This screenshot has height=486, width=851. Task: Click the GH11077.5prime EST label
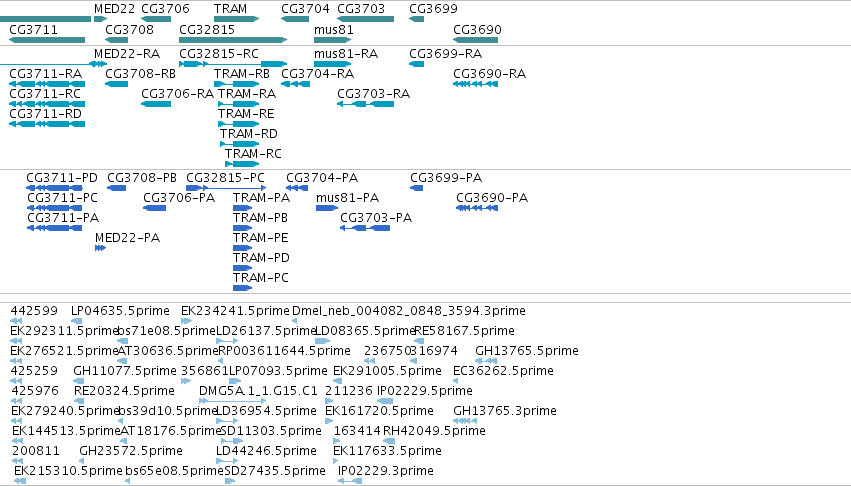tap(125, 371)
